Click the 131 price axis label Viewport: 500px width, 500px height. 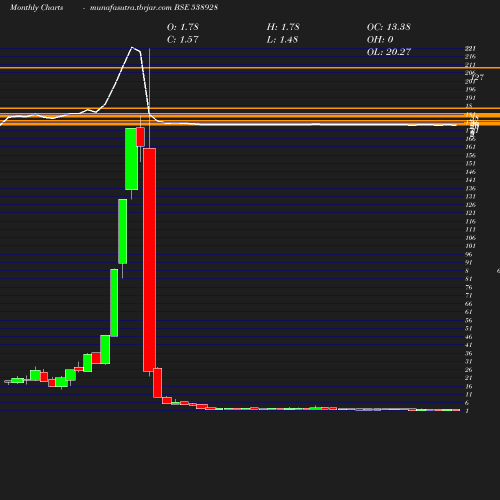(x=470, y=196)
